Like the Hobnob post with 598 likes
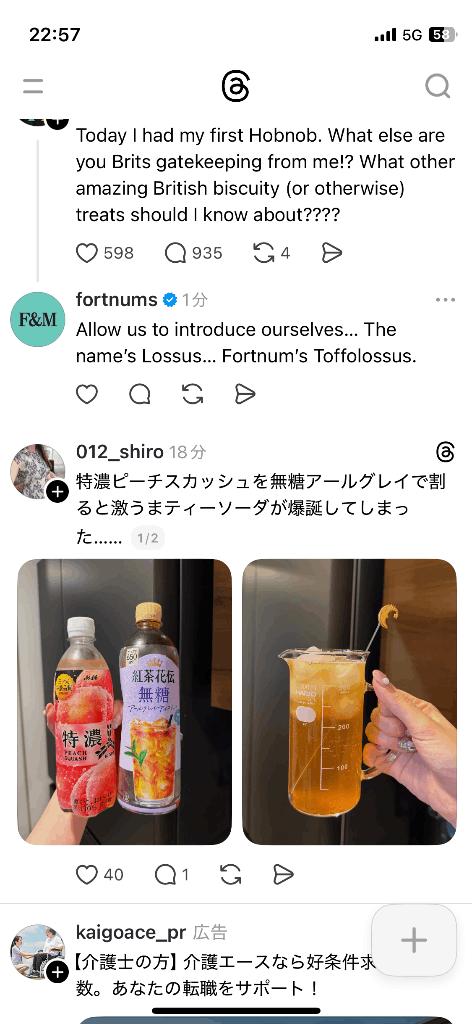The height and width of the screenshot is (1024, 472). tap(87, 253)
